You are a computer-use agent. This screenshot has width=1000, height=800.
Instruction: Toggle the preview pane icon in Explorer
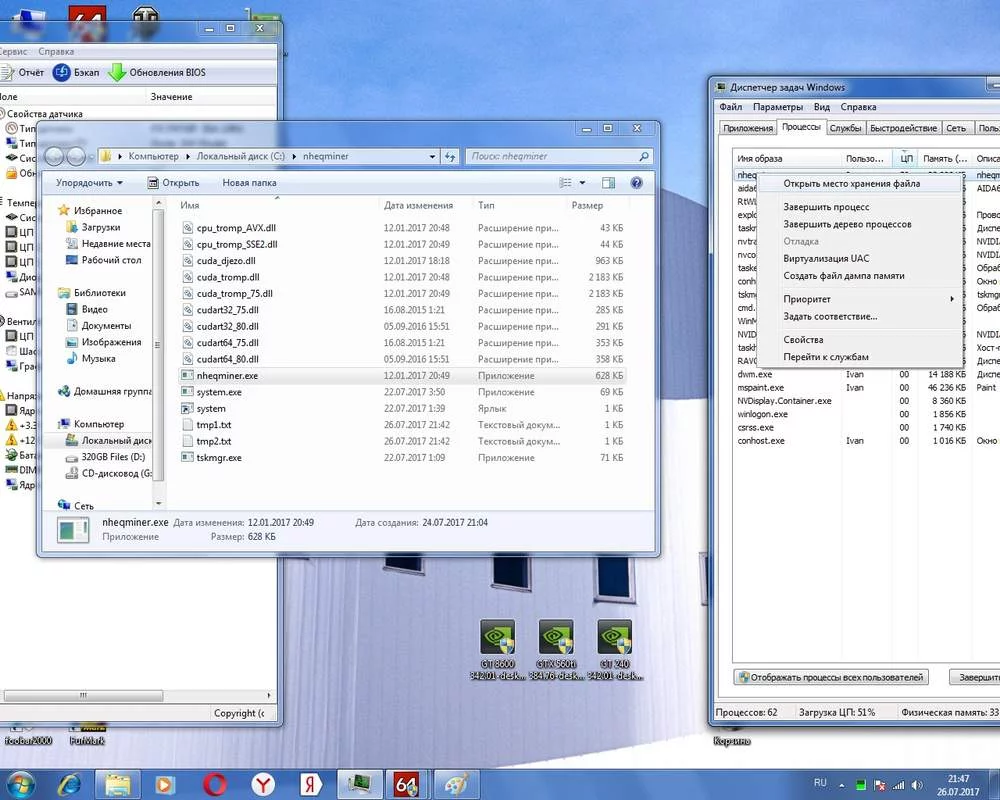point(608,183)
